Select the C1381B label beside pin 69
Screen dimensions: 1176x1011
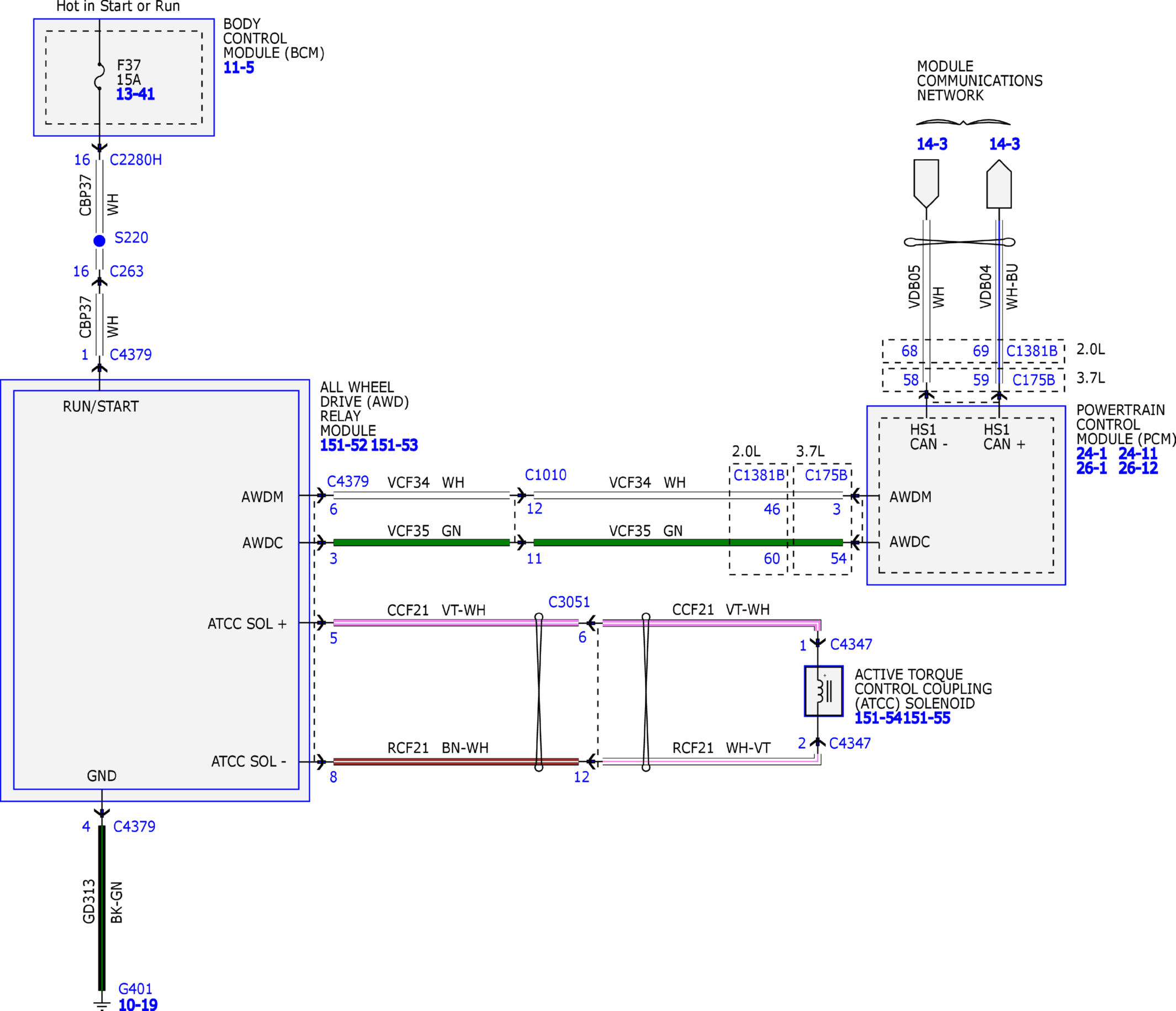coord(1032,351)
